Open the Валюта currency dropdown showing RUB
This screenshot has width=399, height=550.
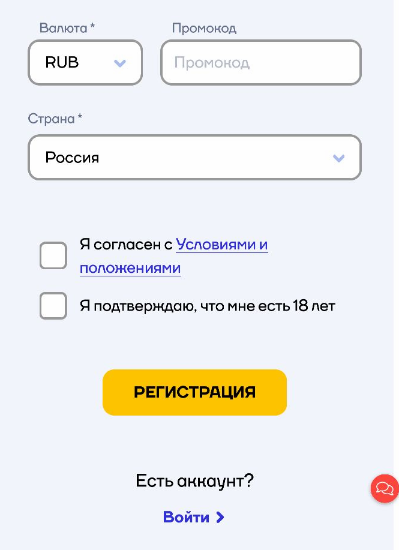85,62
